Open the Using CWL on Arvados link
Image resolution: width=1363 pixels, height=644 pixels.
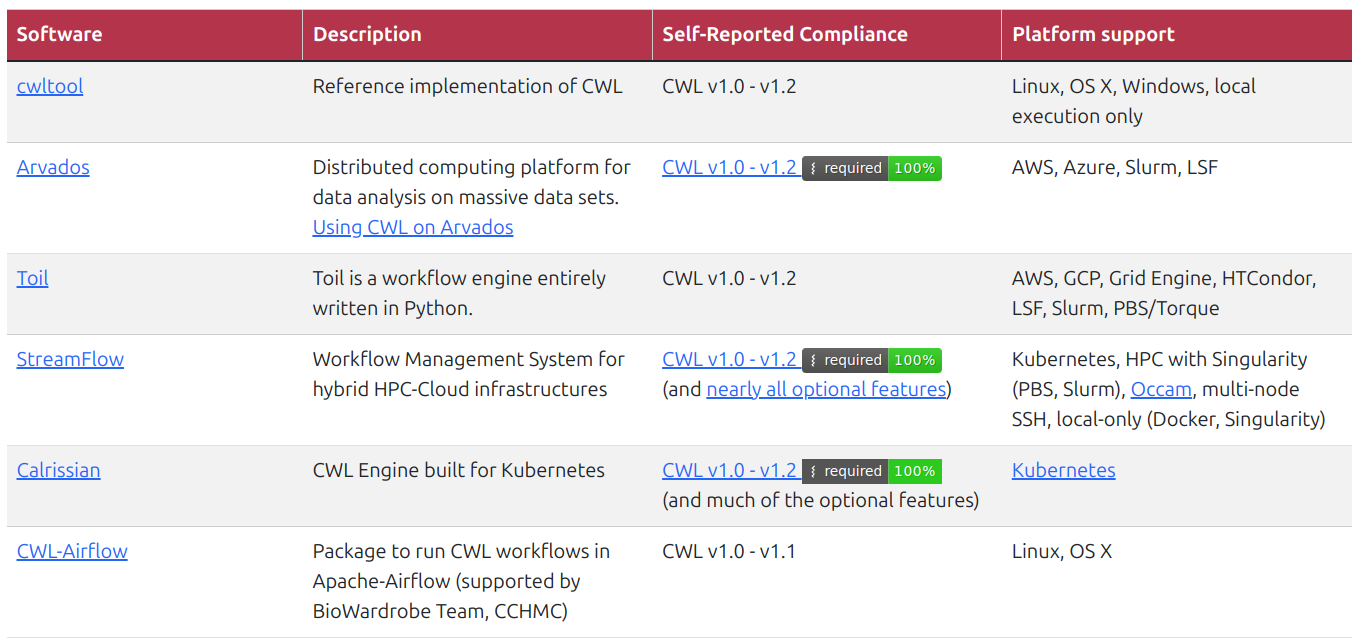413,227
